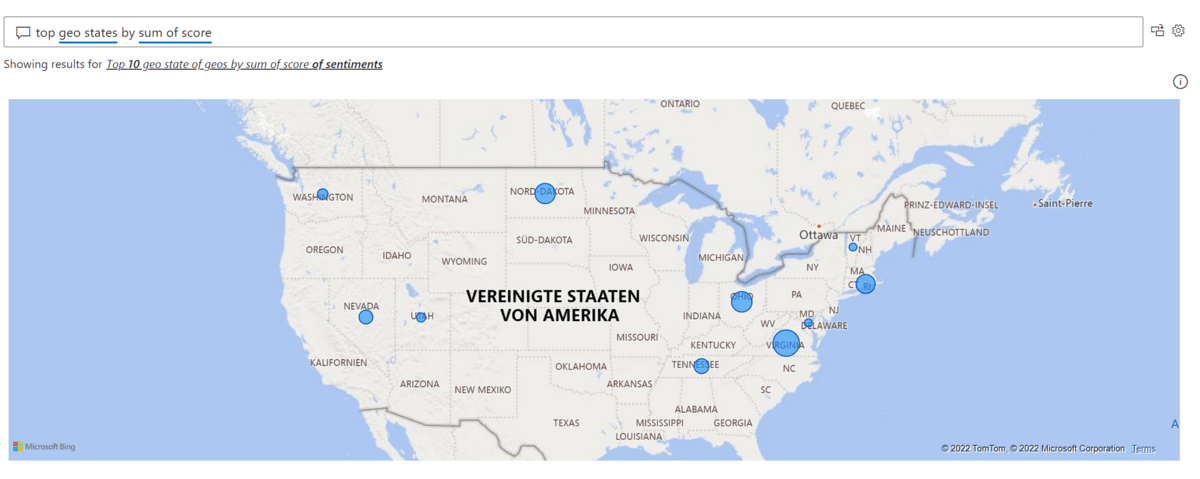Select the Ohio data bubble
The height and width of the screenshot is (479, 1200).
[741, 301]
